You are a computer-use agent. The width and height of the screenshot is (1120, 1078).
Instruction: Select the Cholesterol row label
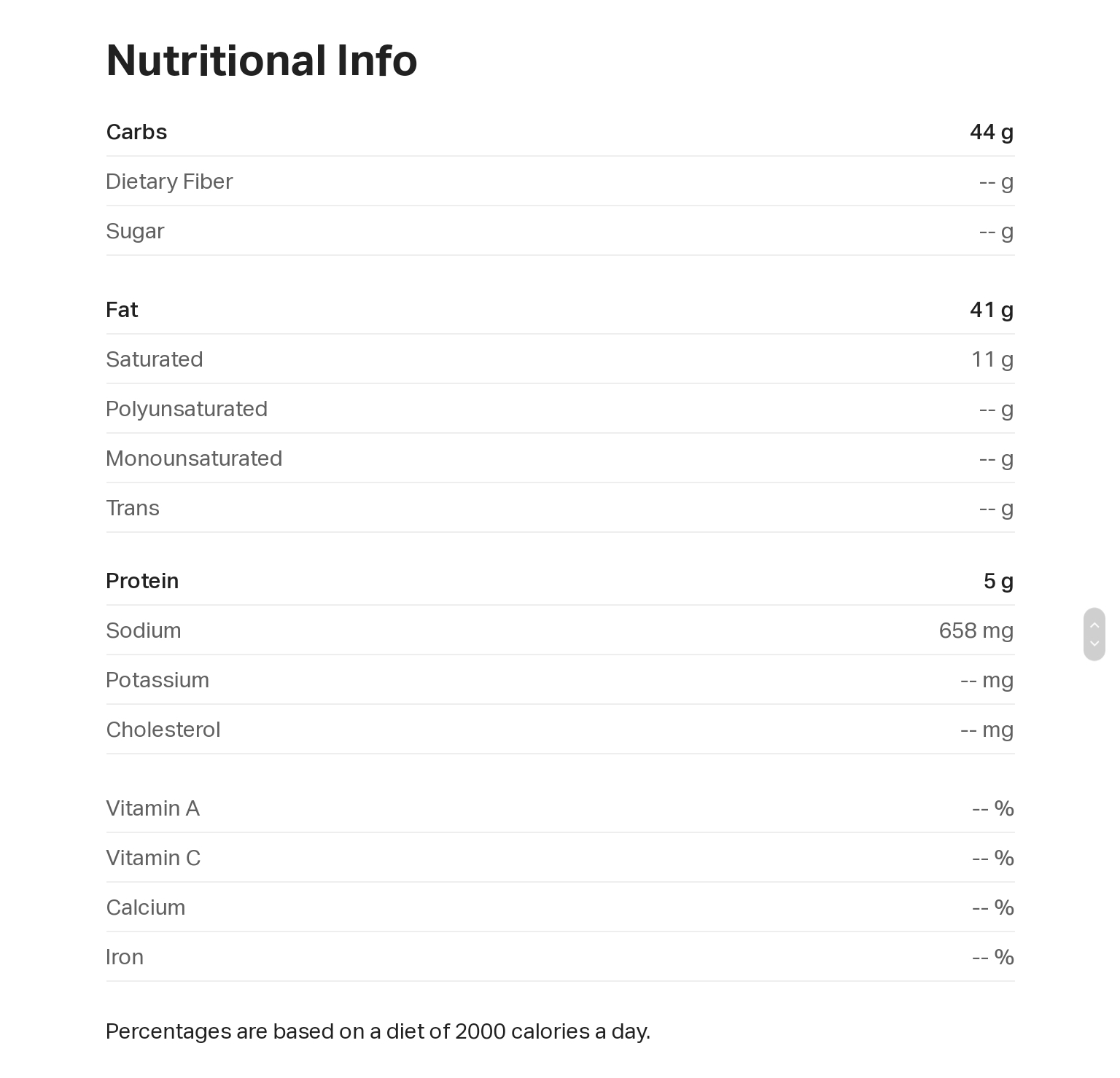(x=163, y=730)
